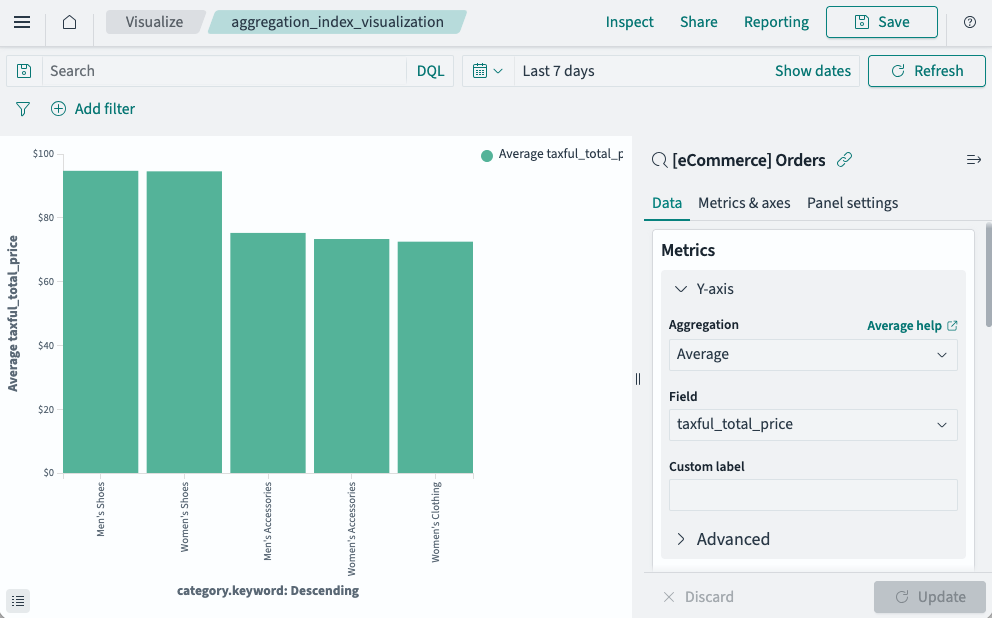Click the Women's Clothing axis label
The image size is (992, 618).
(436, 522)
